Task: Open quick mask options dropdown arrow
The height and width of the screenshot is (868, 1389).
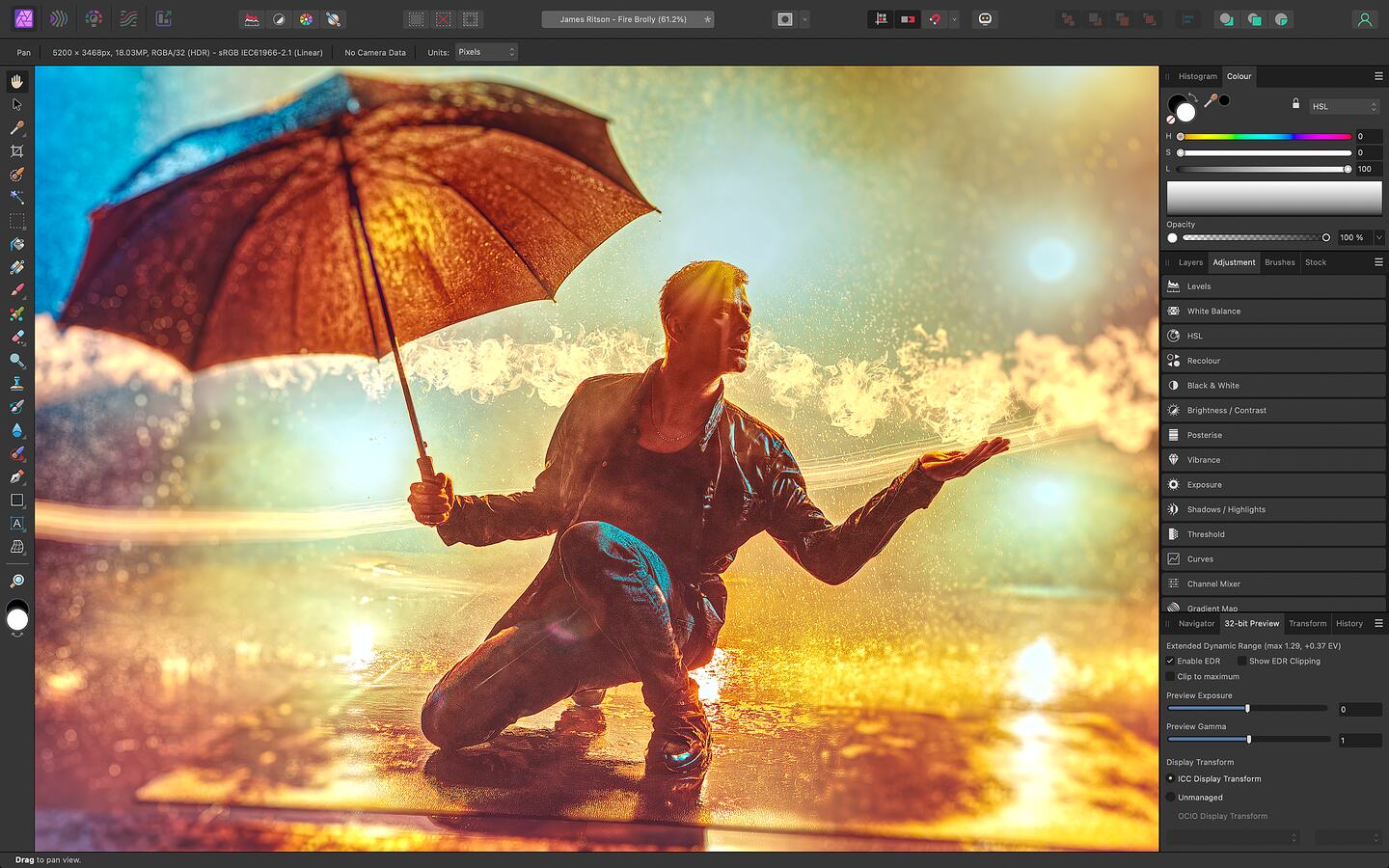Action: click(804, 19)
